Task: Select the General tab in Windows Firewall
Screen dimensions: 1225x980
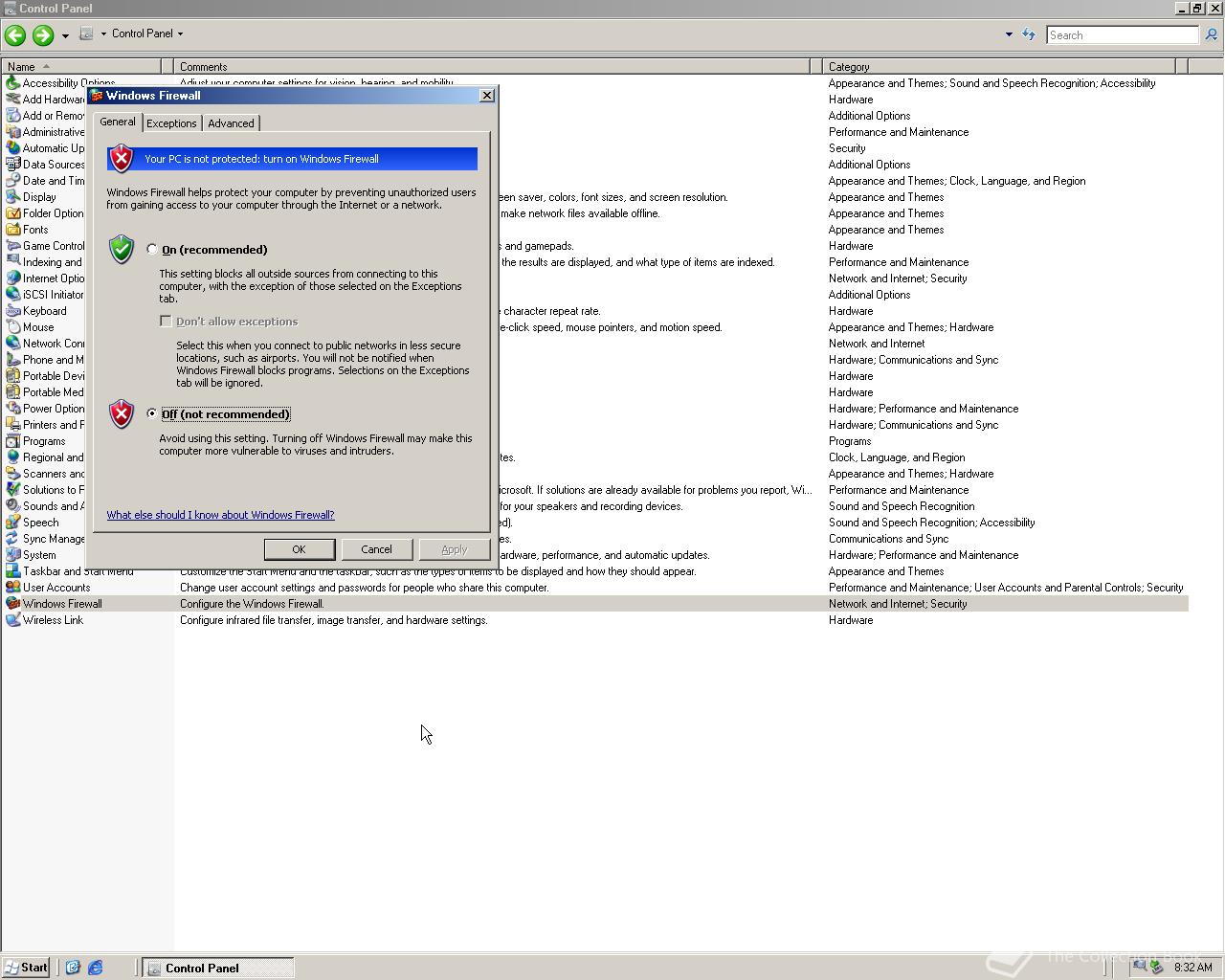Action: (x=118, y=122)
